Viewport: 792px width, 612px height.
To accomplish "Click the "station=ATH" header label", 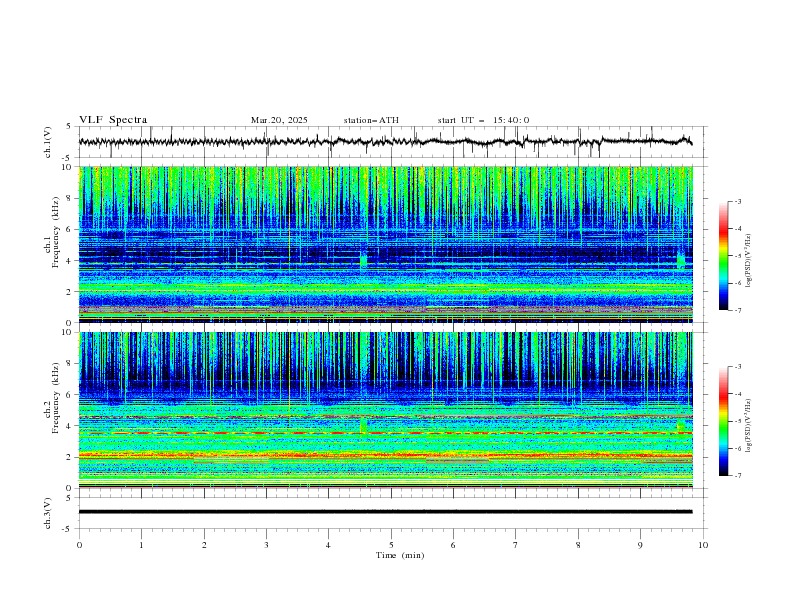I will (x=371, y=120).
